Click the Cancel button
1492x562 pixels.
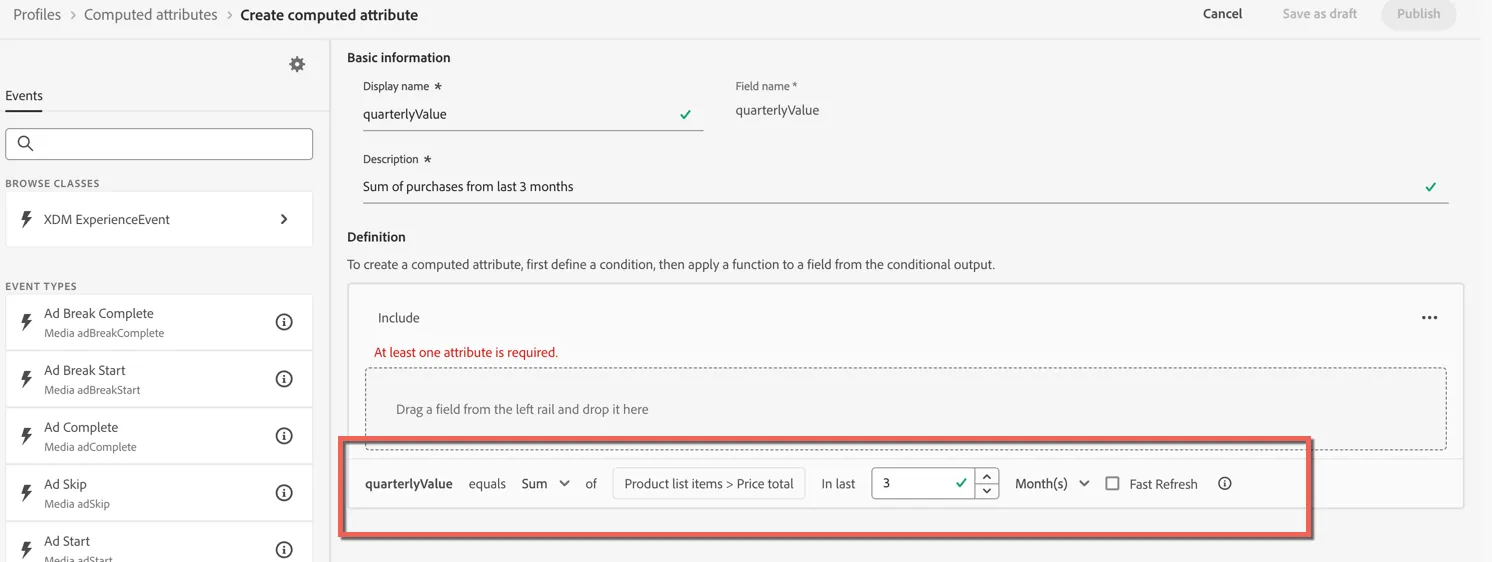coord(1222,14)
